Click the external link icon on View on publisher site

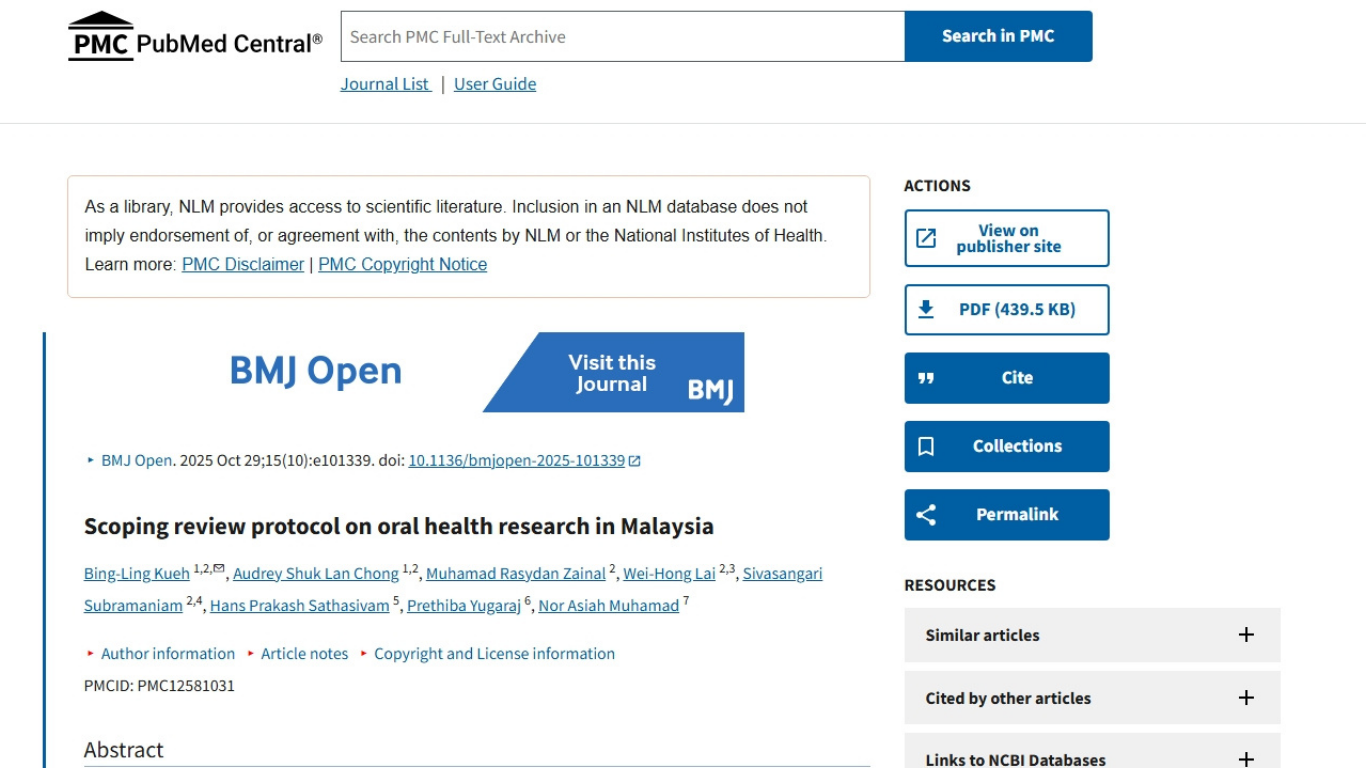pos(926,238)
